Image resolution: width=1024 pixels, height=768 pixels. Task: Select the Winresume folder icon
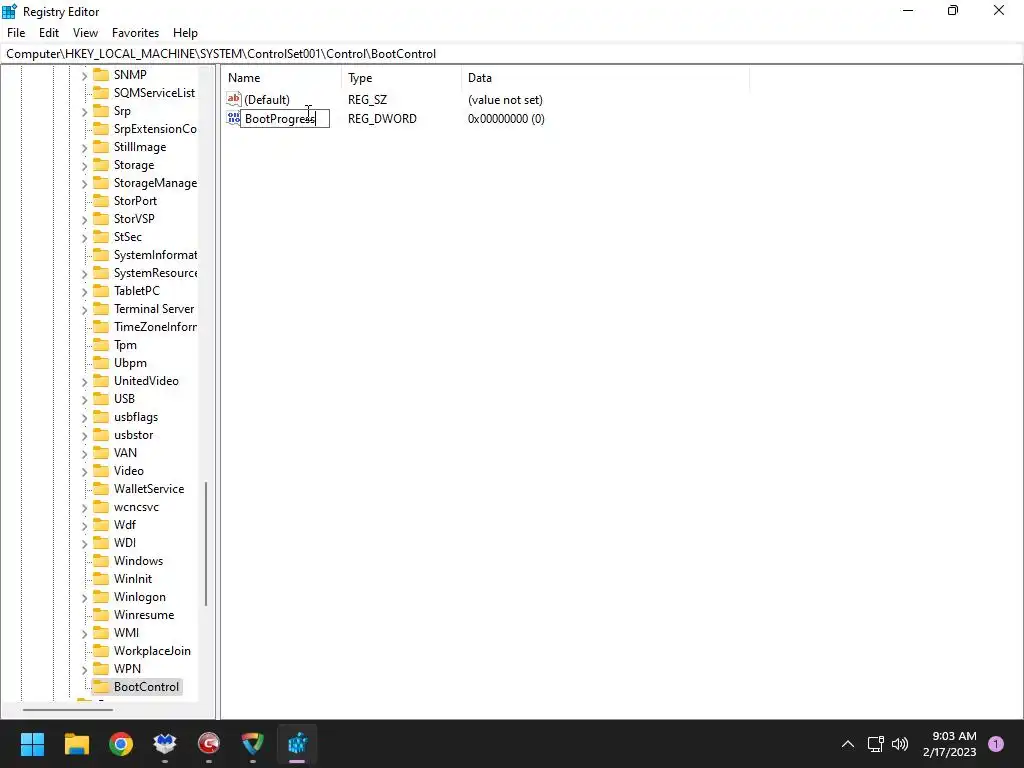click(x=101, y=615)
